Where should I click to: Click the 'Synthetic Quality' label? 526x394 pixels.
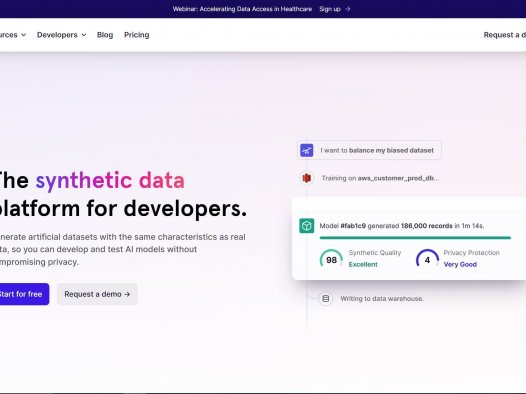click(375, 252)
